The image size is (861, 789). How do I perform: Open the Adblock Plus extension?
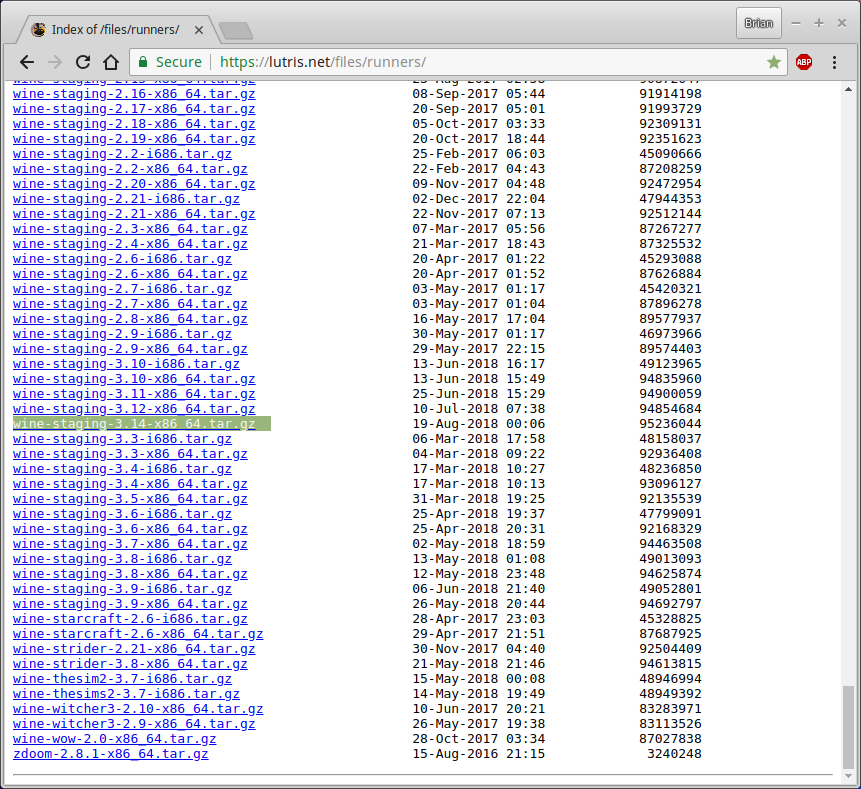point(804,62)
